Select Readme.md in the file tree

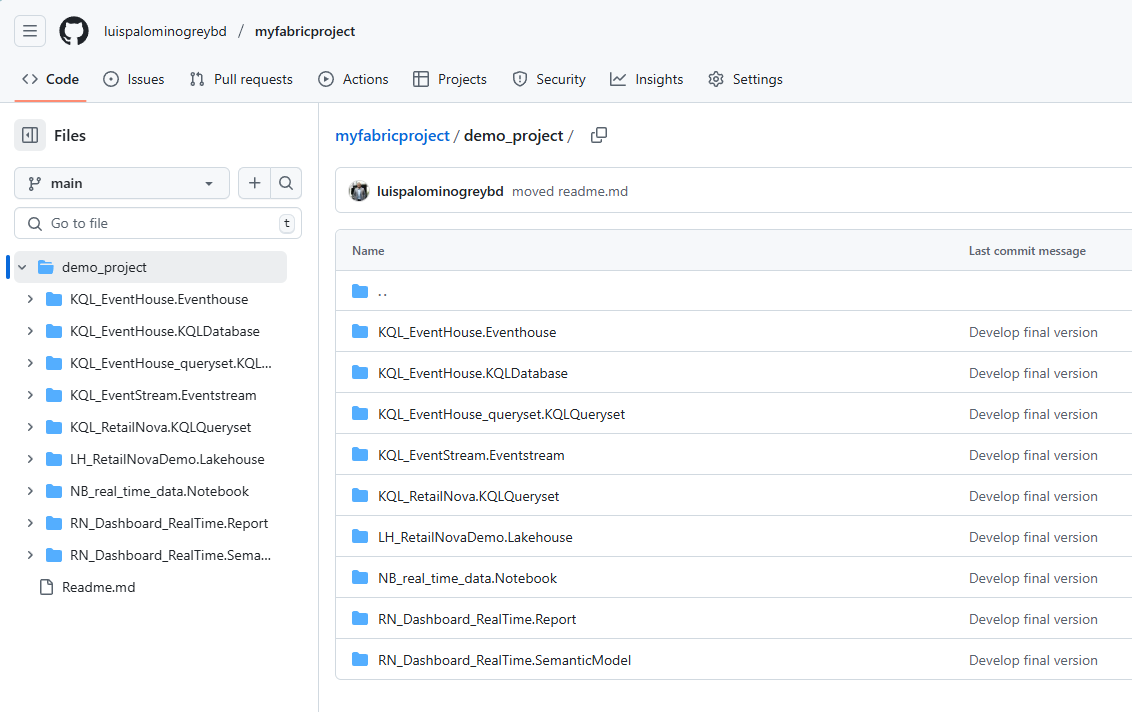98,587
